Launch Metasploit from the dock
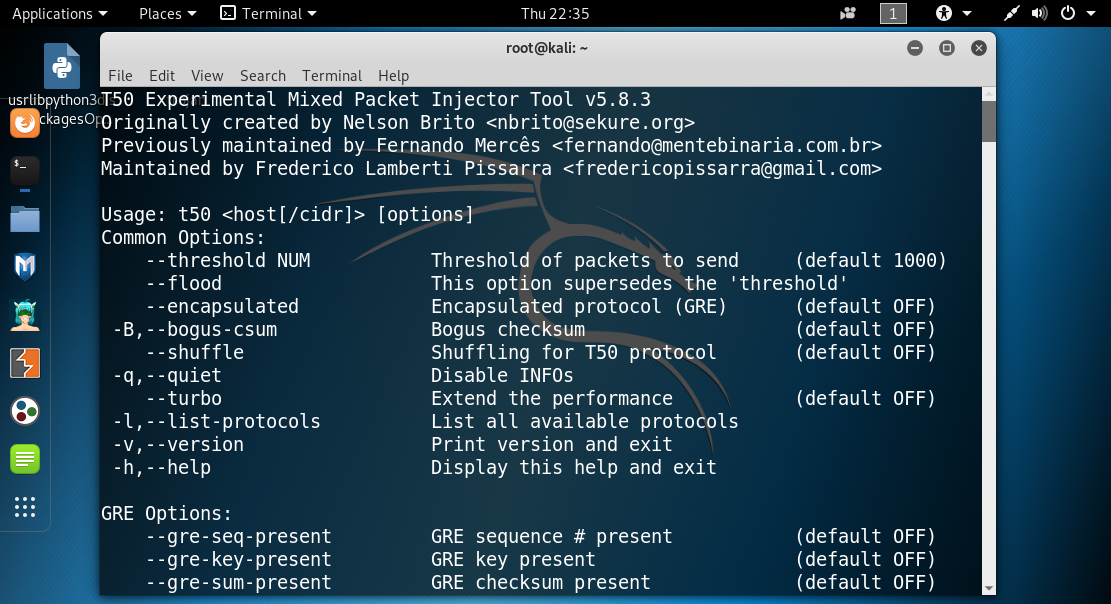Screen dimensions: 1111x604 pyautogui.click(x=25, y=267)
